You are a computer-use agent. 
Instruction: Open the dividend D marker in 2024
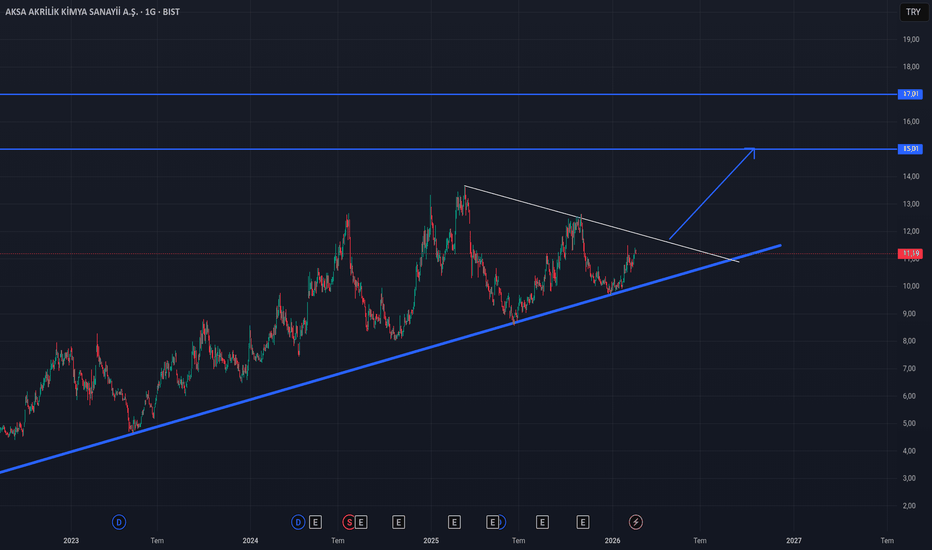click(x=298, y=522)
